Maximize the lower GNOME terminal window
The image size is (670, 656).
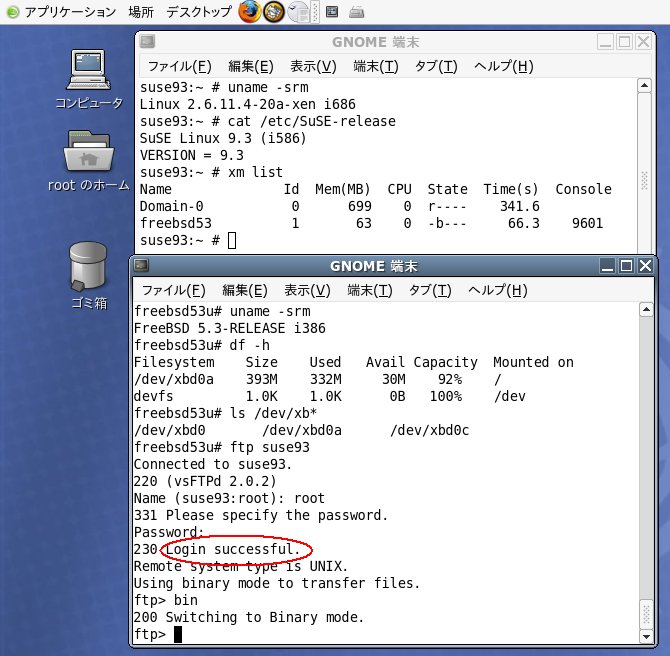pos(626,266)
